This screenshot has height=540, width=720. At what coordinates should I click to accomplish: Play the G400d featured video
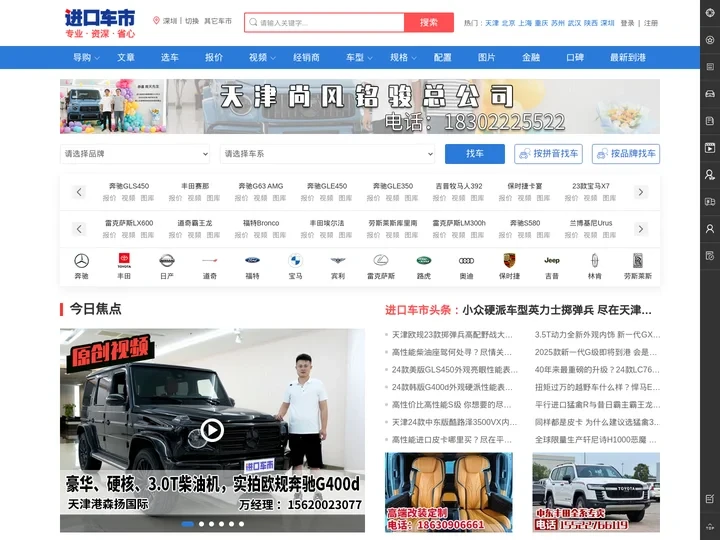click(212, 430)
